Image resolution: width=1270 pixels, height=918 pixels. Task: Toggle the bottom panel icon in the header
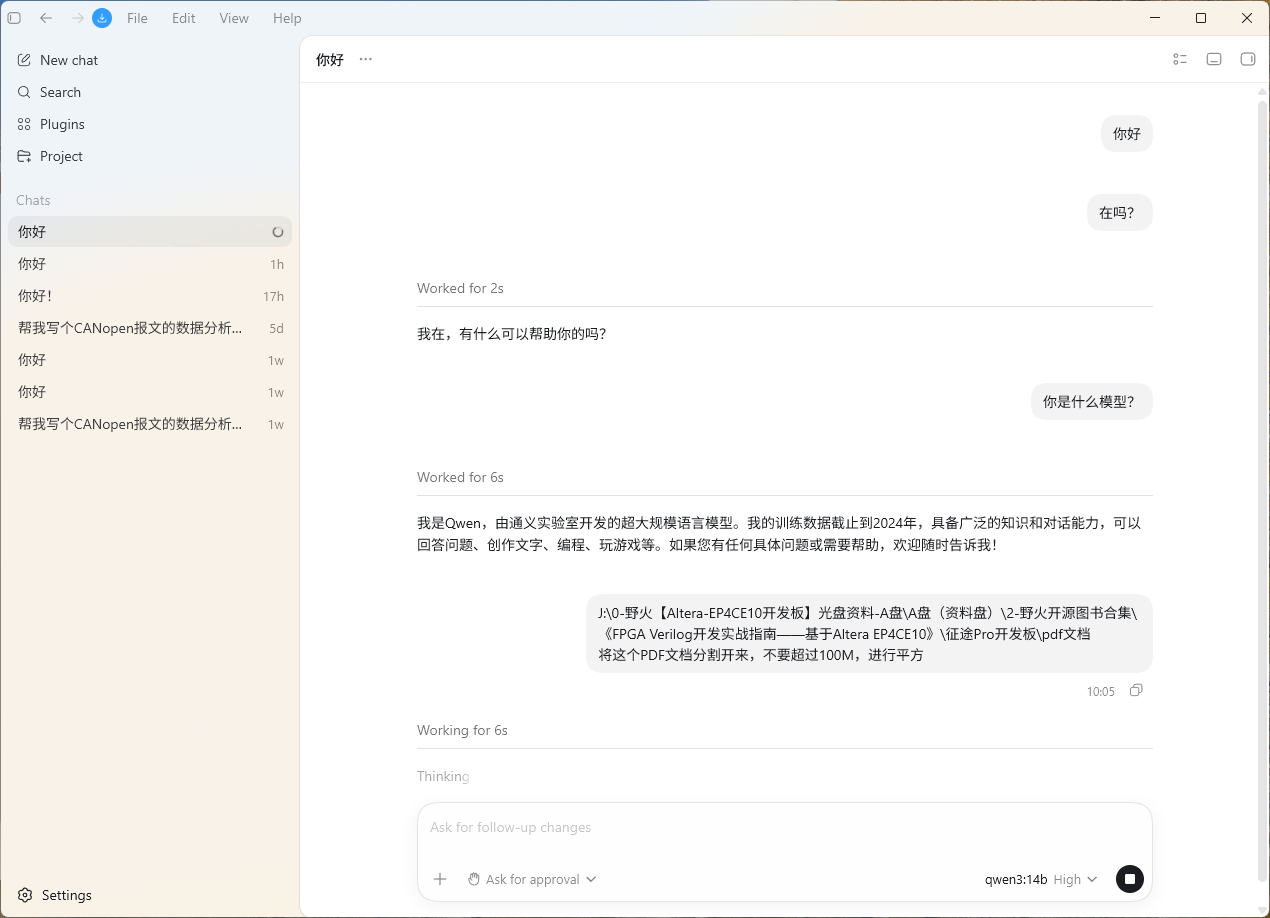[1214, 59]
